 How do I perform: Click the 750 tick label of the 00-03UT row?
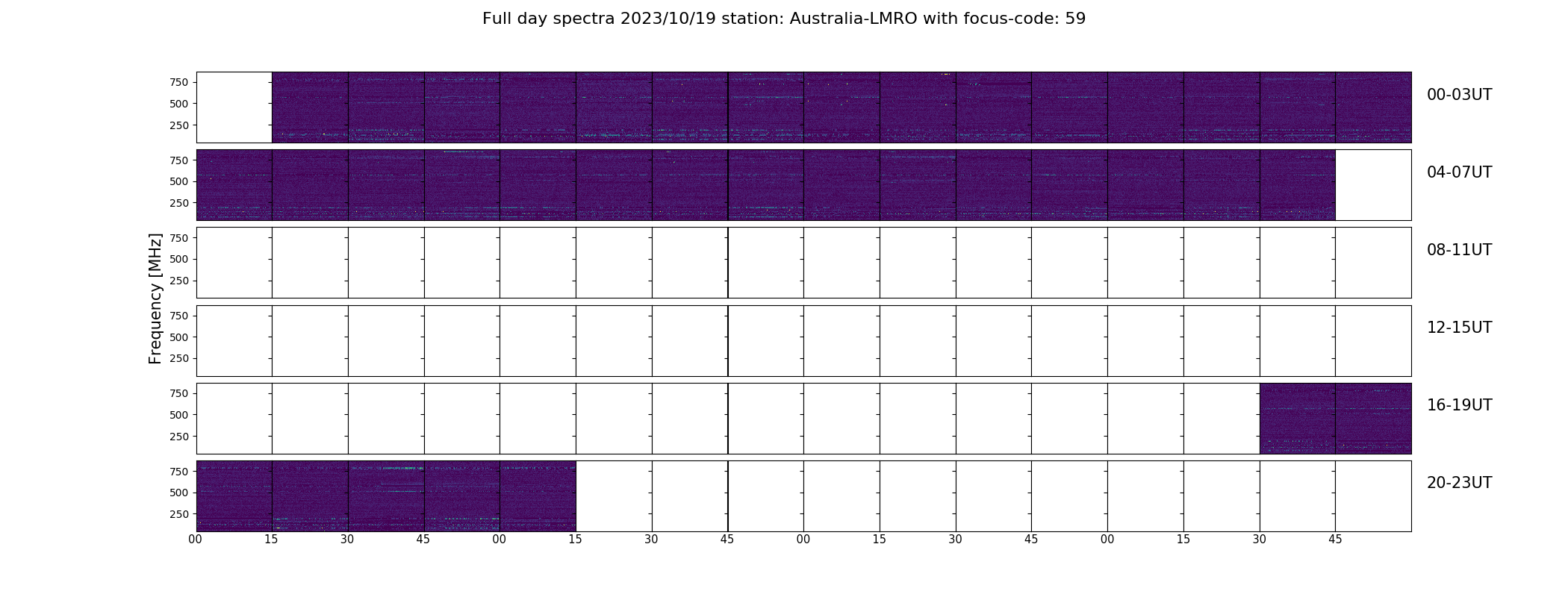[x=178, y=82]
